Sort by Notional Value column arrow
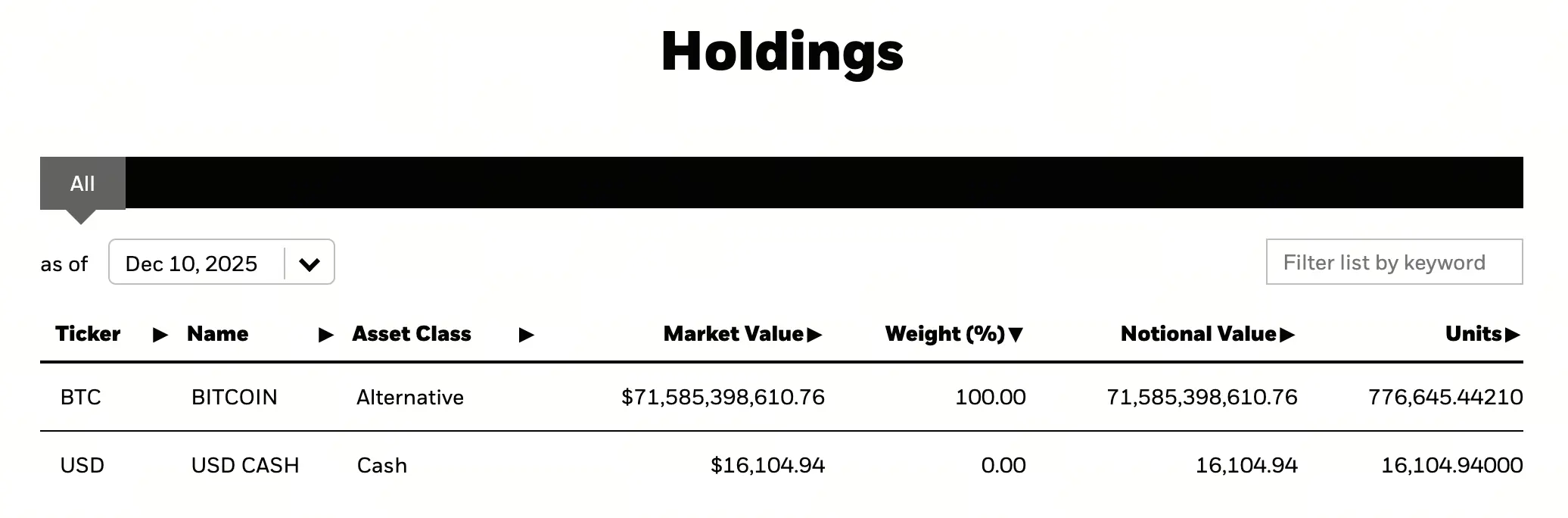 coord(1287,335)
